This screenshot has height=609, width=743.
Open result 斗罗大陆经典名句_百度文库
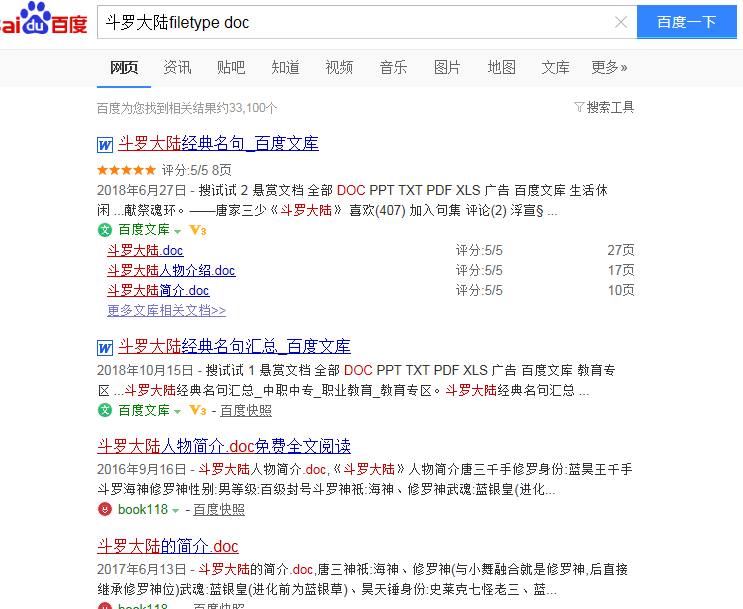coord(218,144)
